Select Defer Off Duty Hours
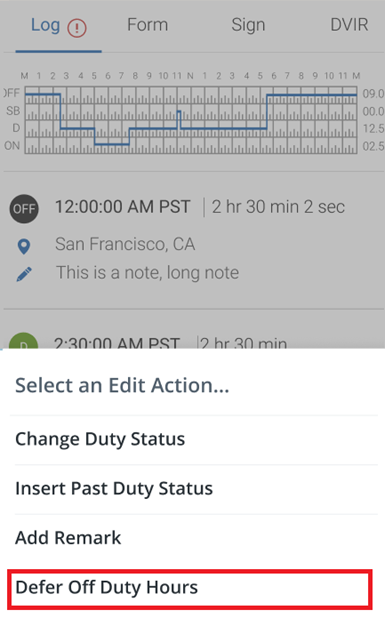Image resolution: width=385 pixels, height=625 pixels. click(x=190, y=589)
